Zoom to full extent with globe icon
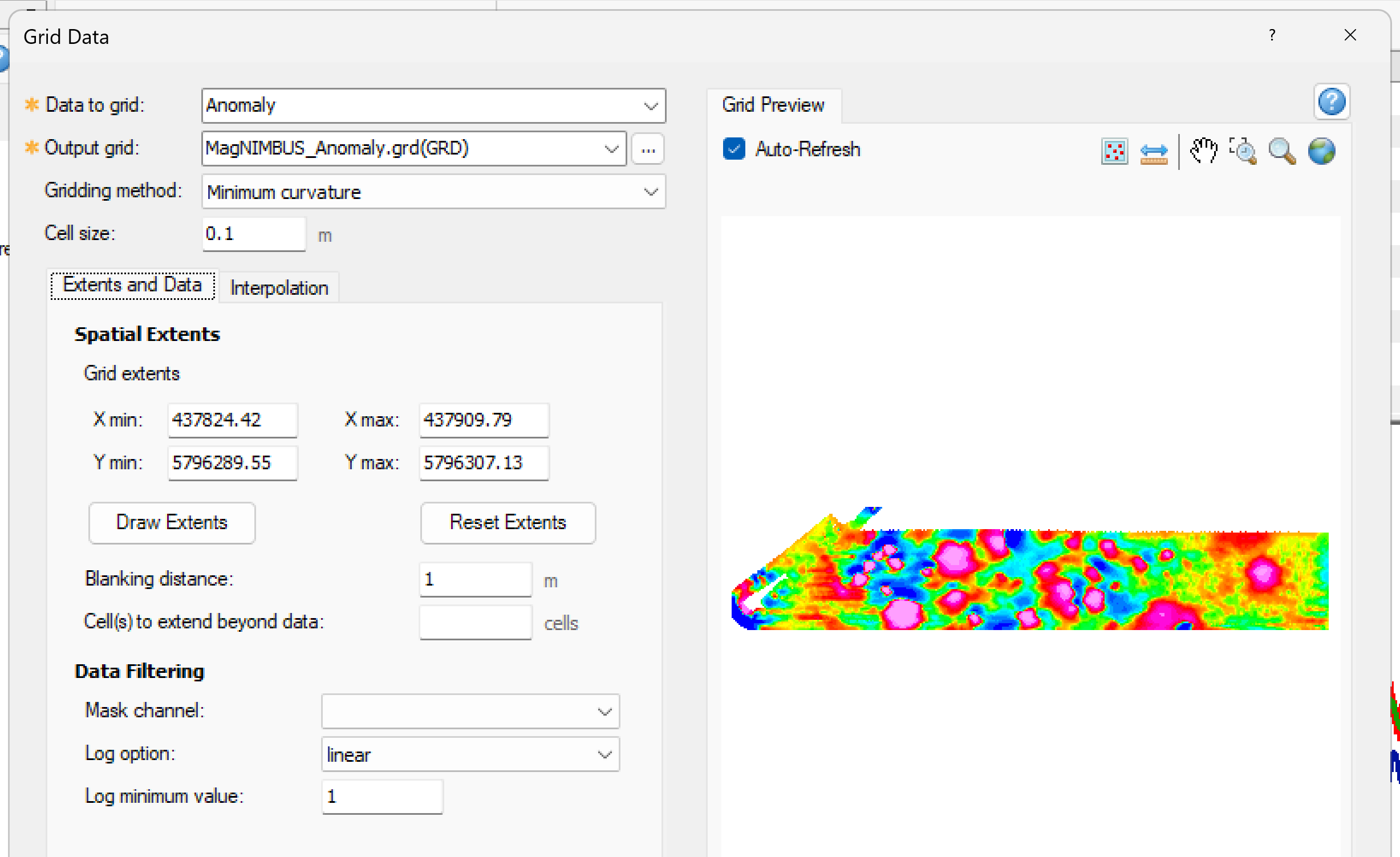Image resolution: width=1400 pixels, height=857 pixels. (1322, 151)
